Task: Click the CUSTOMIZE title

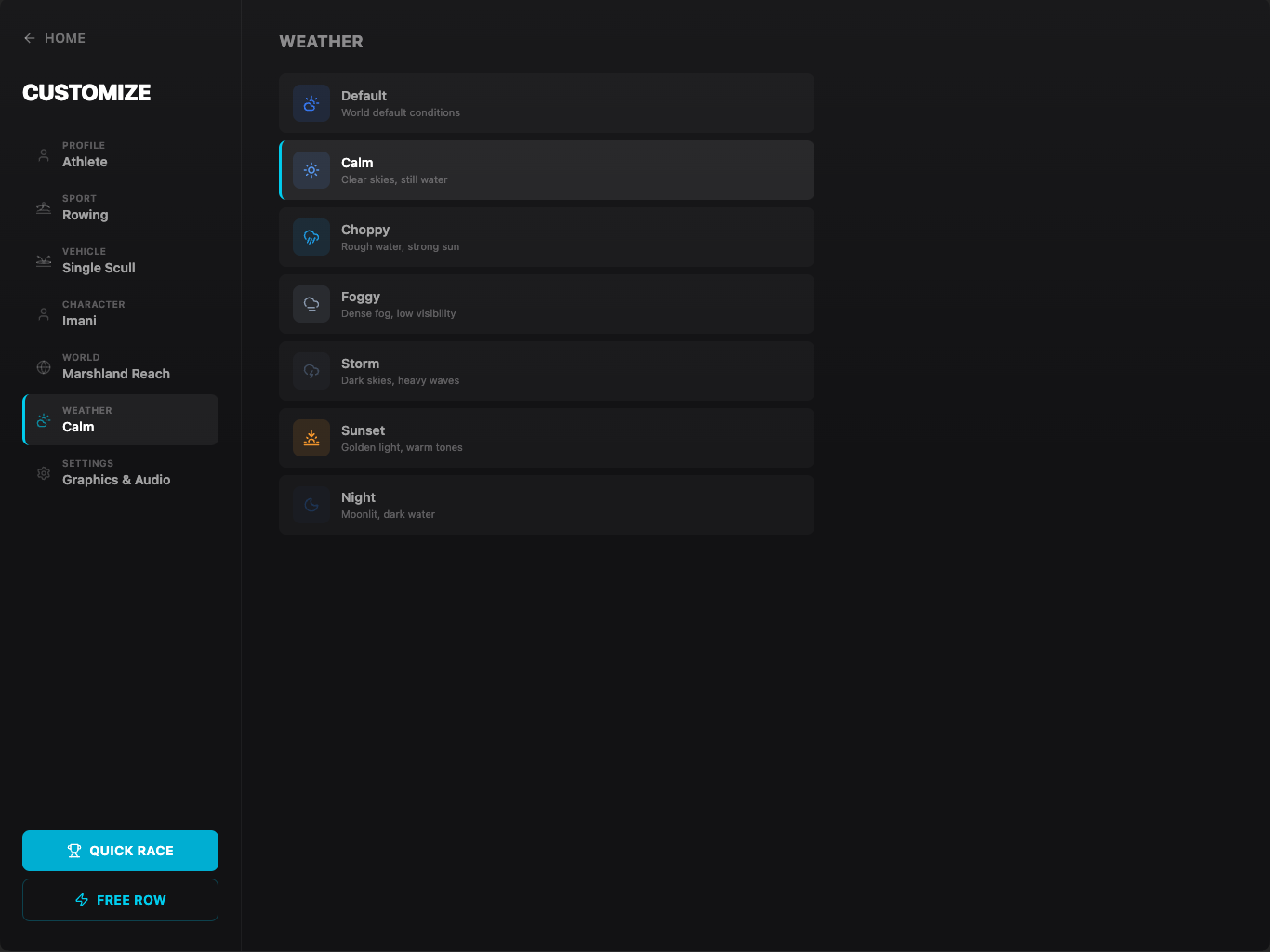Action: 86,93
